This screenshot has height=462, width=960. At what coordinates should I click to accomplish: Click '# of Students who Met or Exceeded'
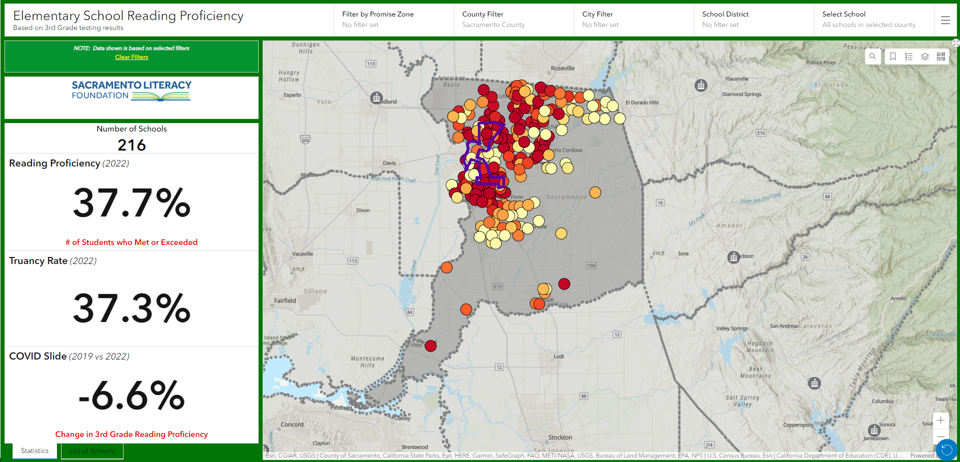point(132,242)
